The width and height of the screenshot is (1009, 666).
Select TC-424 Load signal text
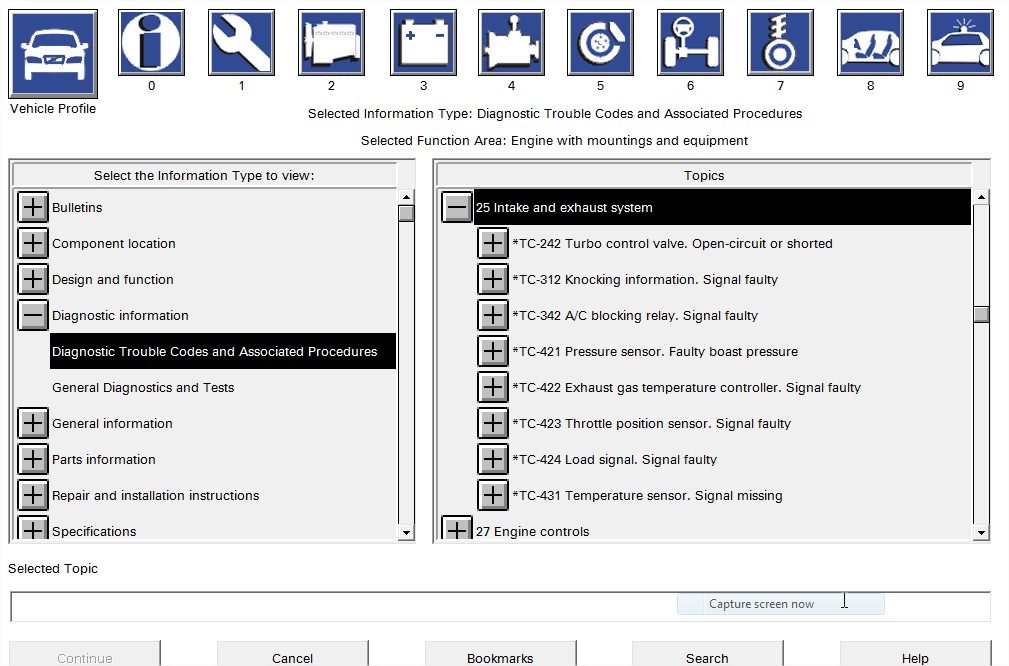click(x=615, y=459)
